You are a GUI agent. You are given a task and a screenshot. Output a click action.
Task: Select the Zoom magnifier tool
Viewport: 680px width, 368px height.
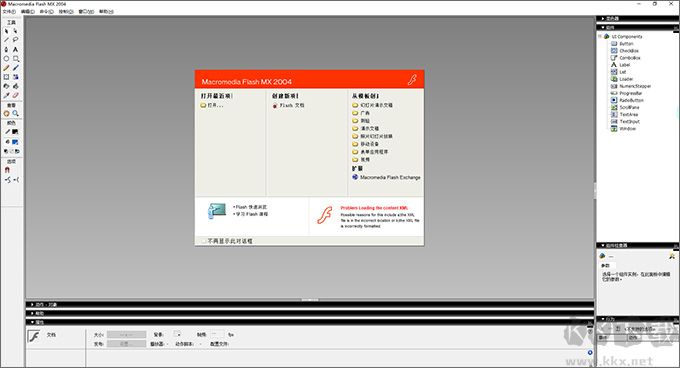click(x=16, y=114)
